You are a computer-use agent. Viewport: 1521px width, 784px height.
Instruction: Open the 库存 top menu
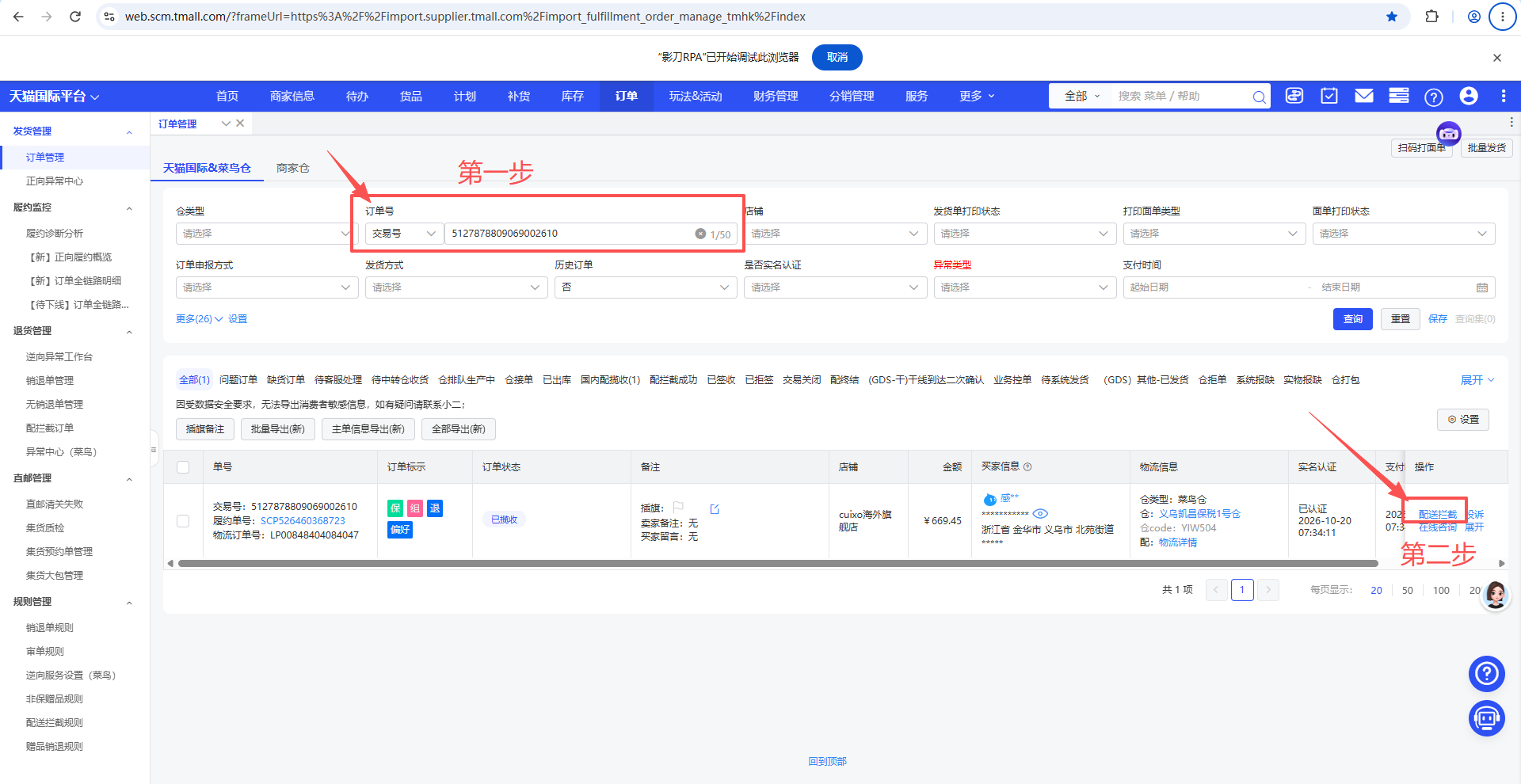(573, 96)
